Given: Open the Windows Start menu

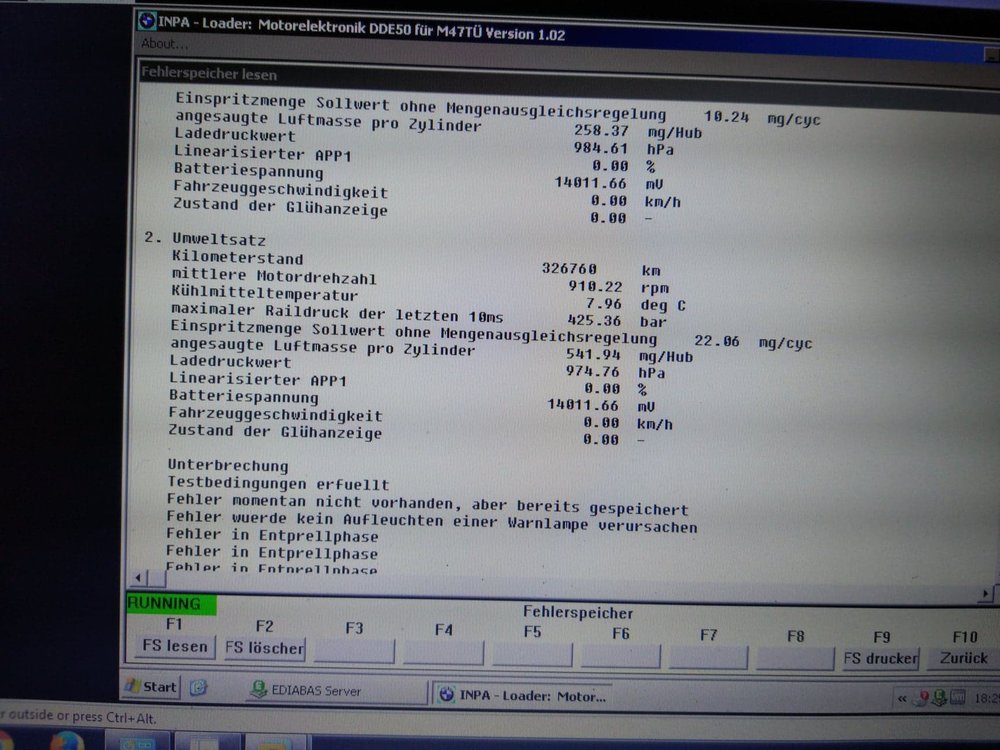Looking at the screenshot, I should pos(151,688).
